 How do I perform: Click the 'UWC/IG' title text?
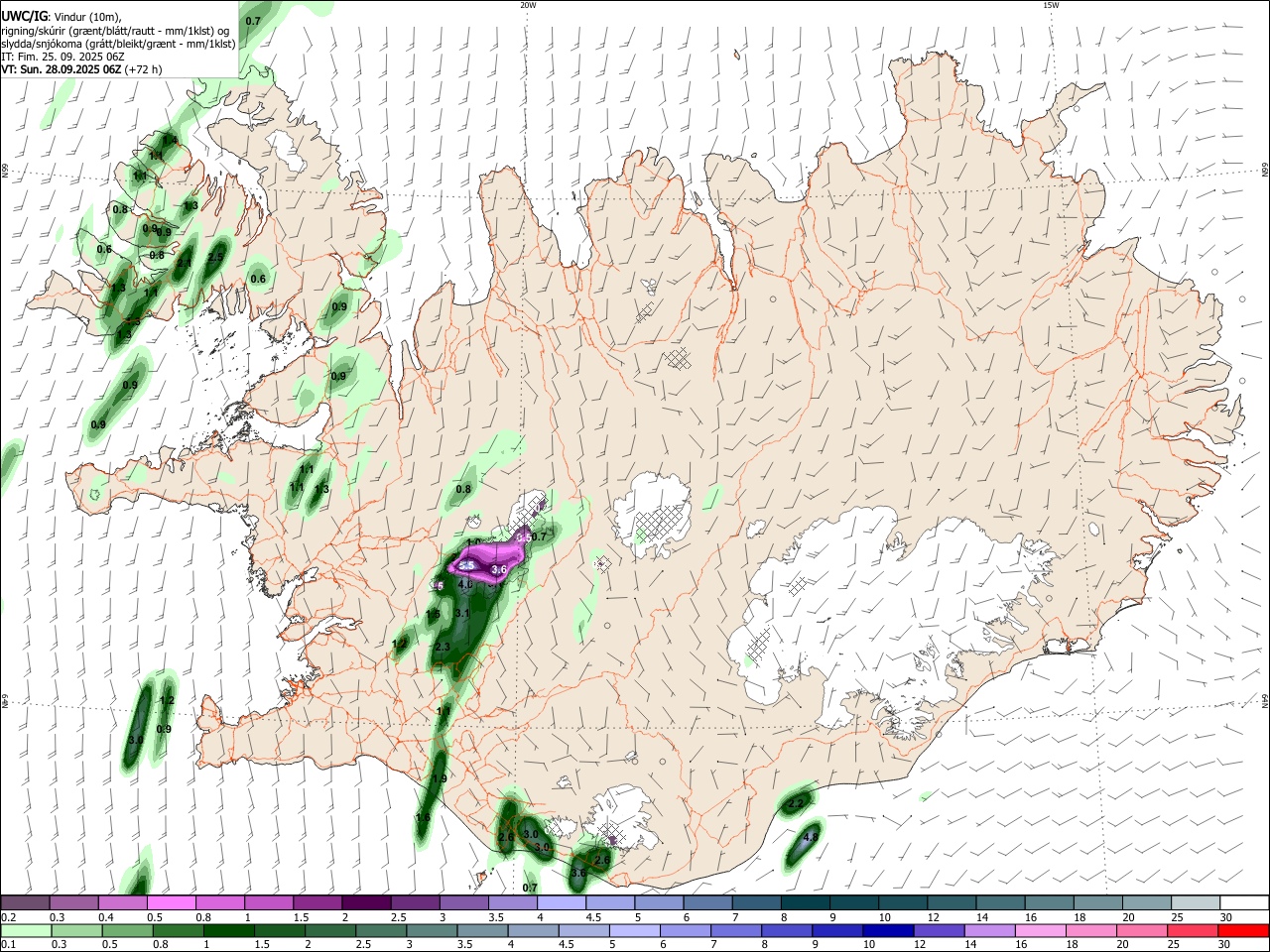coord(23,17)
